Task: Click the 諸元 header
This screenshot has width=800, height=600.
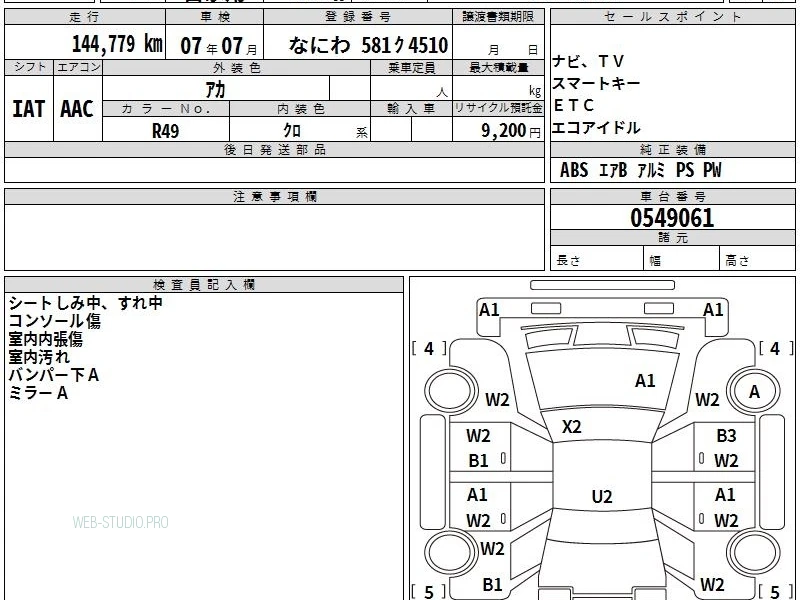Action: pyautogui.click(x=672, y=238)
